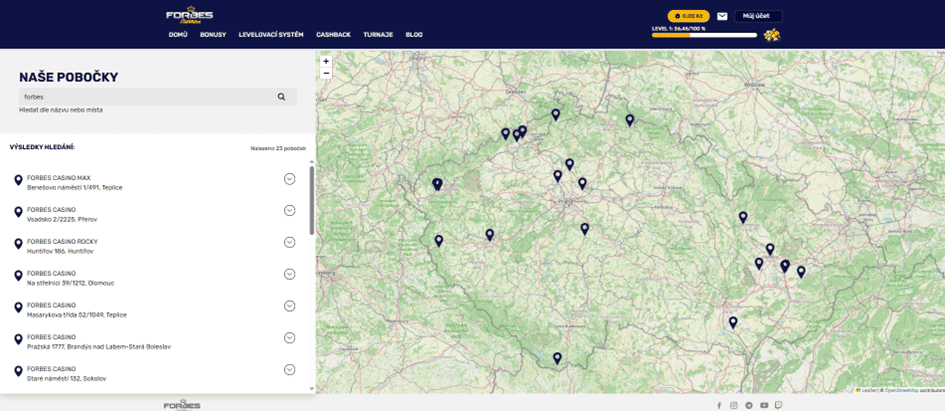Open the CASHBACK menu item

[x=333, y=35]
